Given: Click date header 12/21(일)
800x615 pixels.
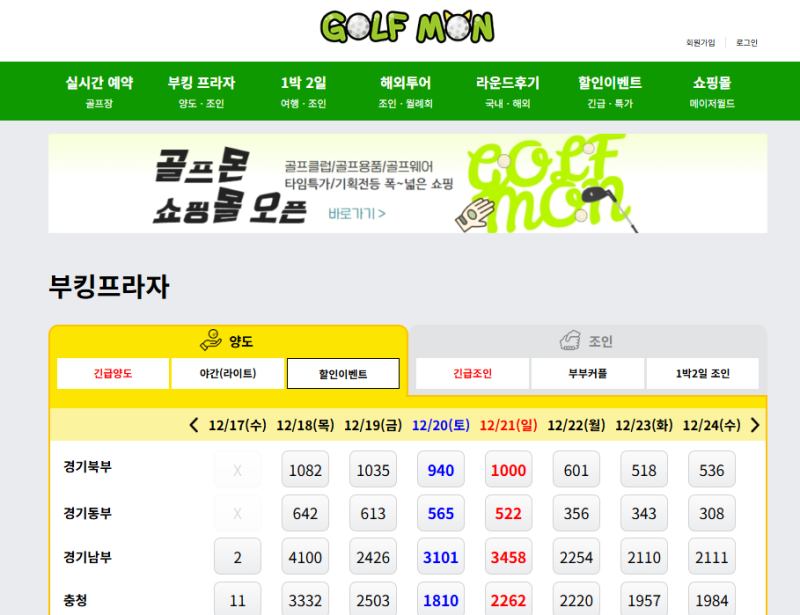Looking at the screenshot, I should (509, 425).
